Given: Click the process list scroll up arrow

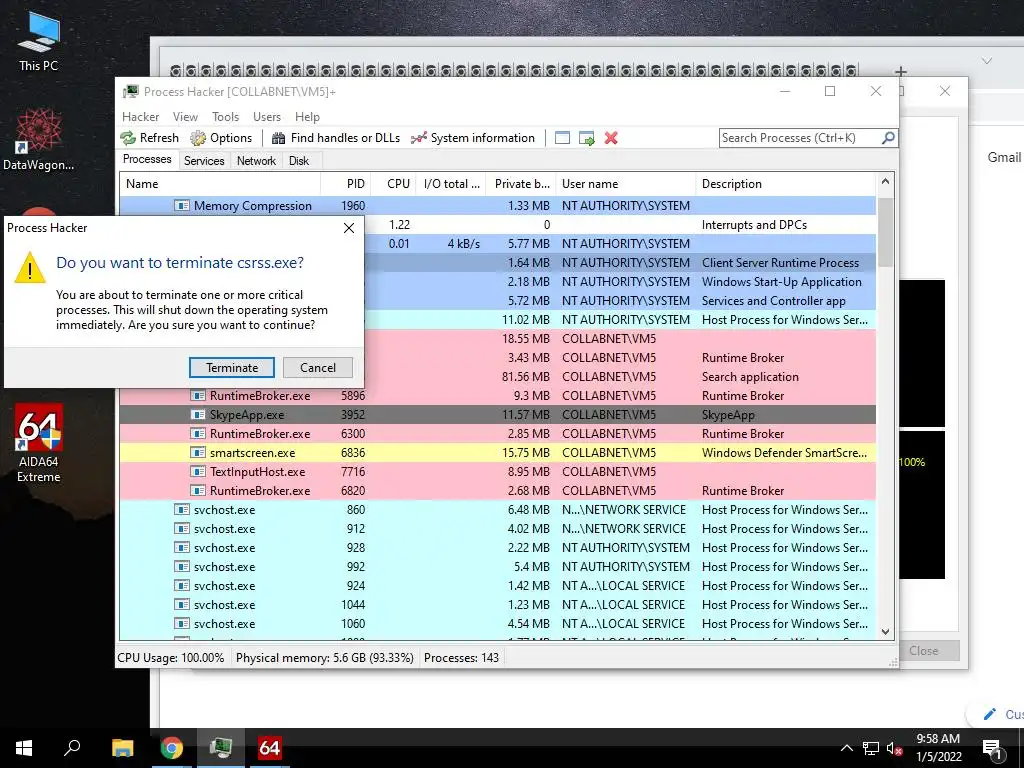Looking at the screenshot, I should click(x=886, y=182).
